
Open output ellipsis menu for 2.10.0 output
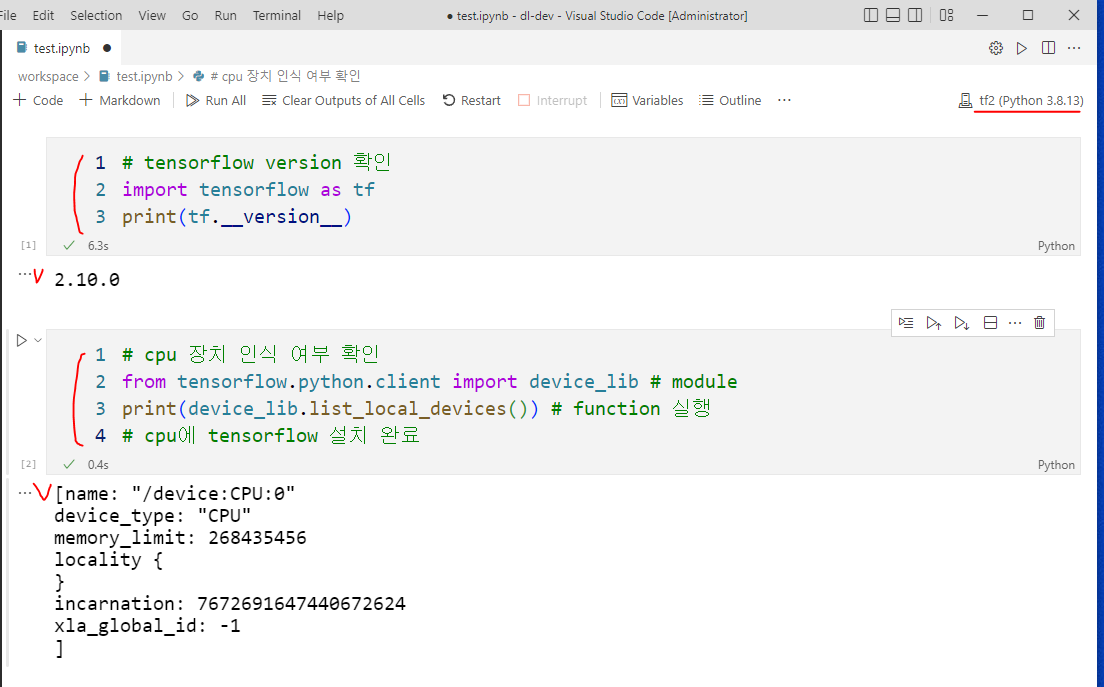(25, 274)
